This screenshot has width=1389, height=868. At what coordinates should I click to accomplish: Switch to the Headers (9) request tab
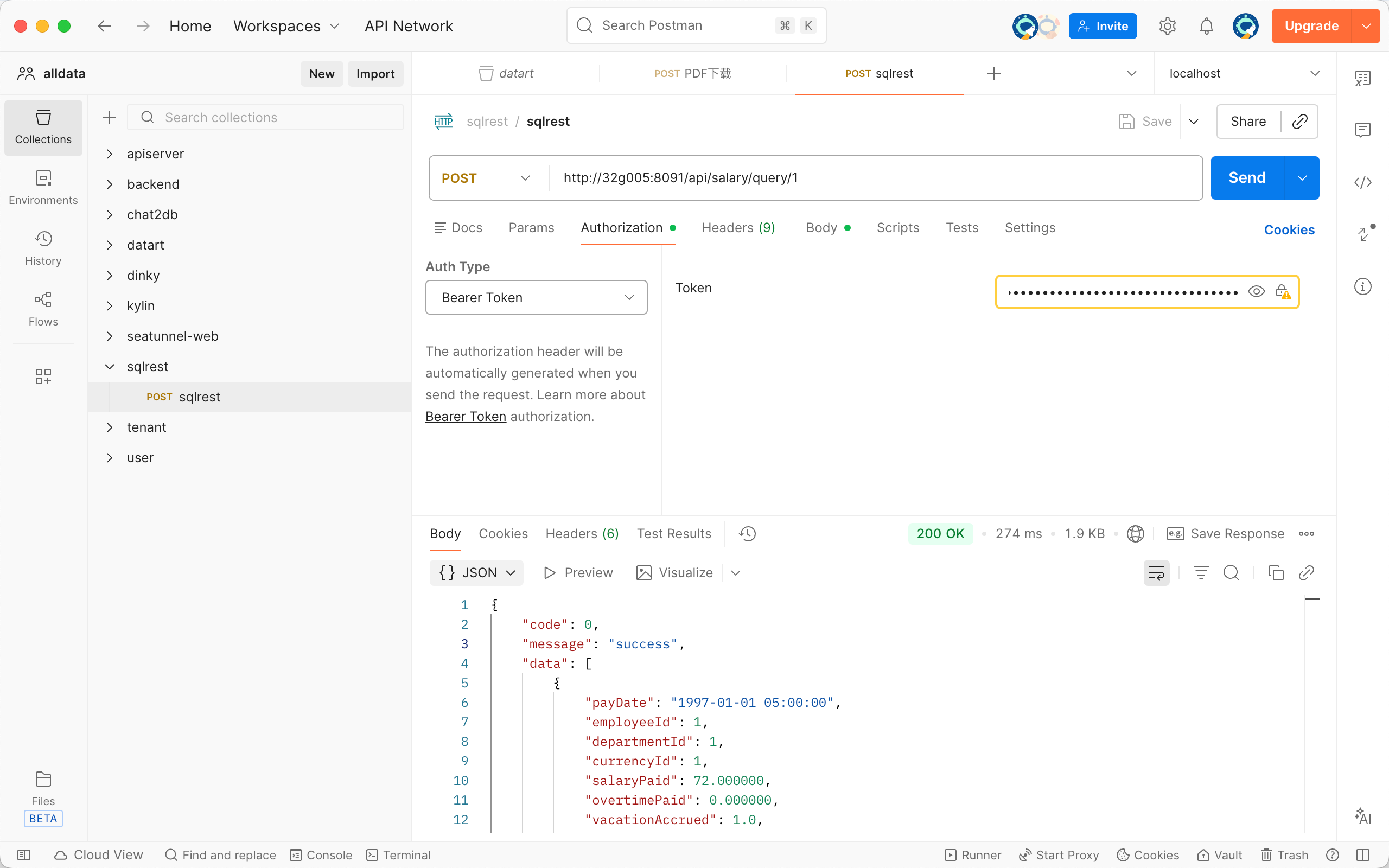click(x=738, y=228)
